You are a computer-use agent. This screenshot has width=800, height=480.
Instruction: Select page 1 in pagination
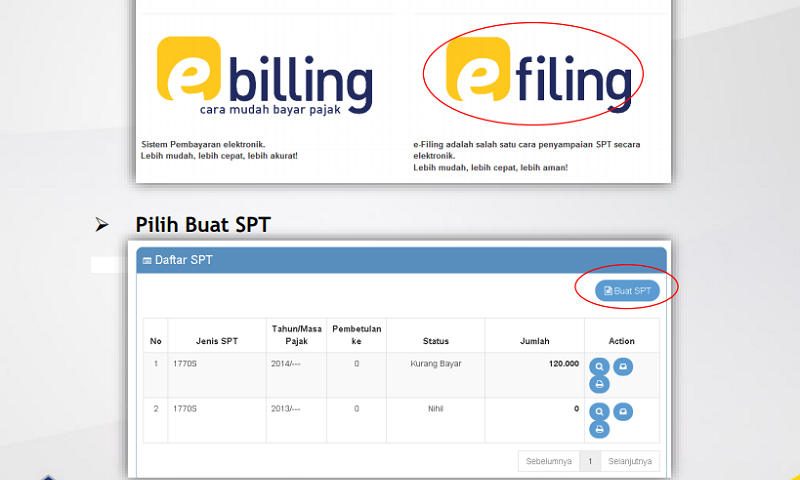591,461
